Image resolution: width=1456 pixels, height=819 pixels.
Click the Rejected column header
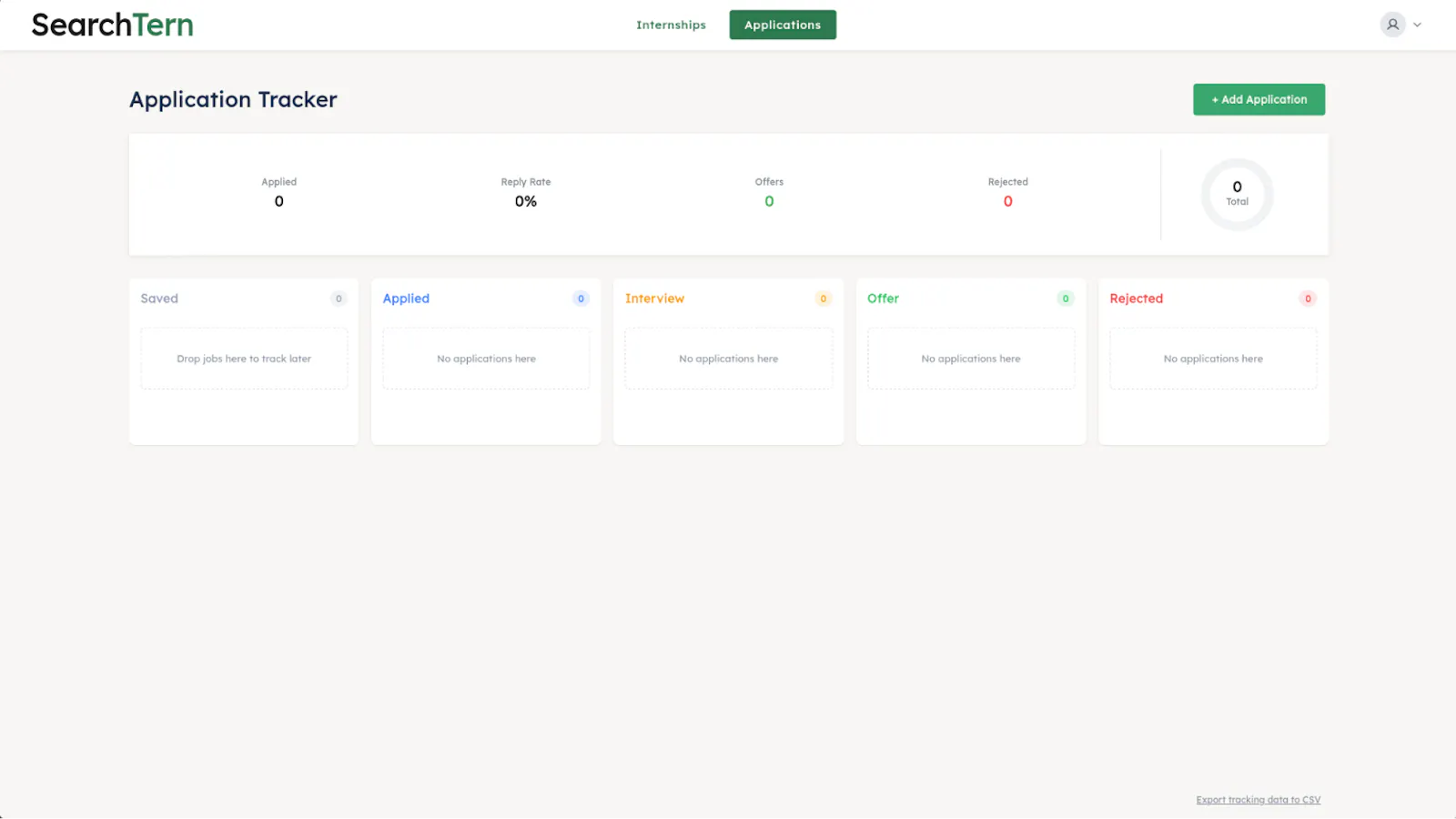click(1136, 298)
